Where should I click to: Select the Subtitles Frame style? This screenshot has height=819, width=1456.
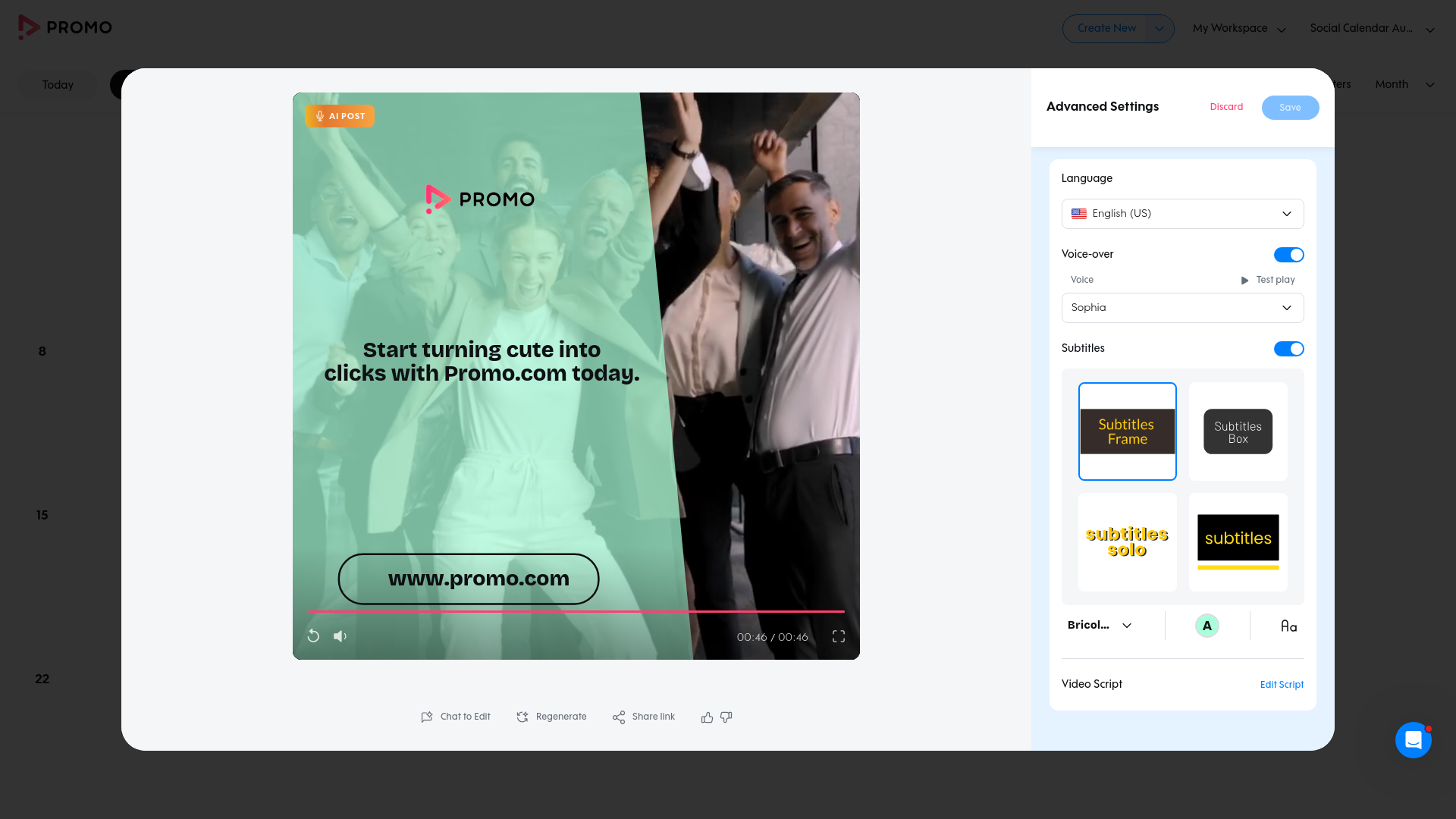1127,431
